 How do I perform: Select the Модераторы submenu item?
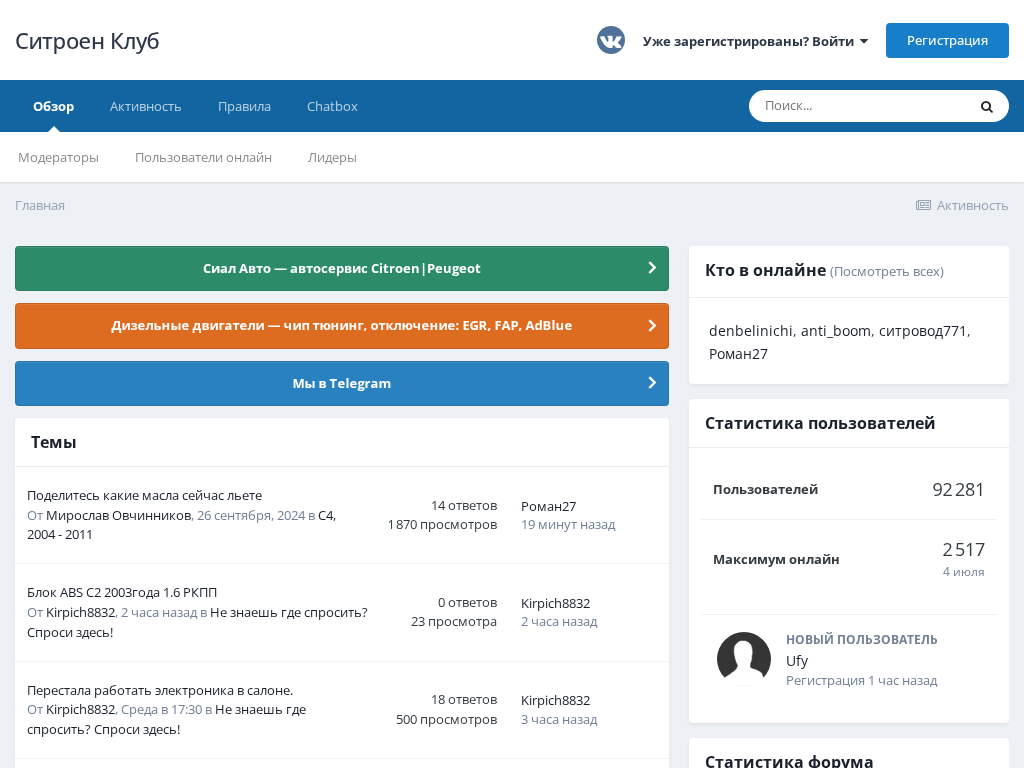(x=58, y=157)
